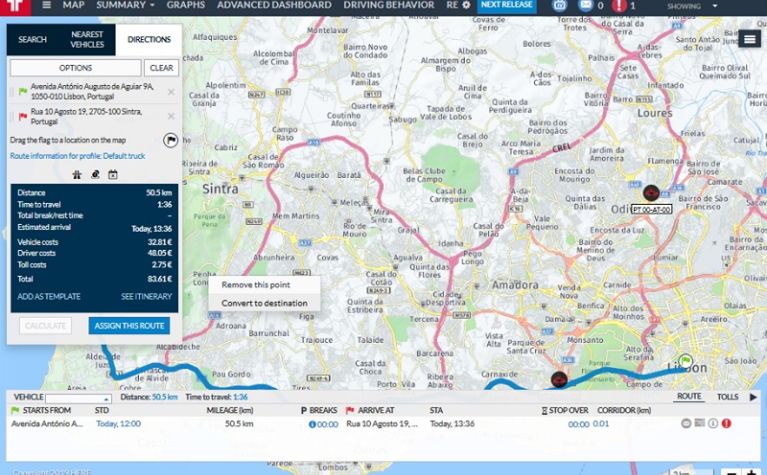The width and height of the screenshot is (767, 475).
Task: Click the Avenida António A... start cell
Action: [x=47, y=424]
